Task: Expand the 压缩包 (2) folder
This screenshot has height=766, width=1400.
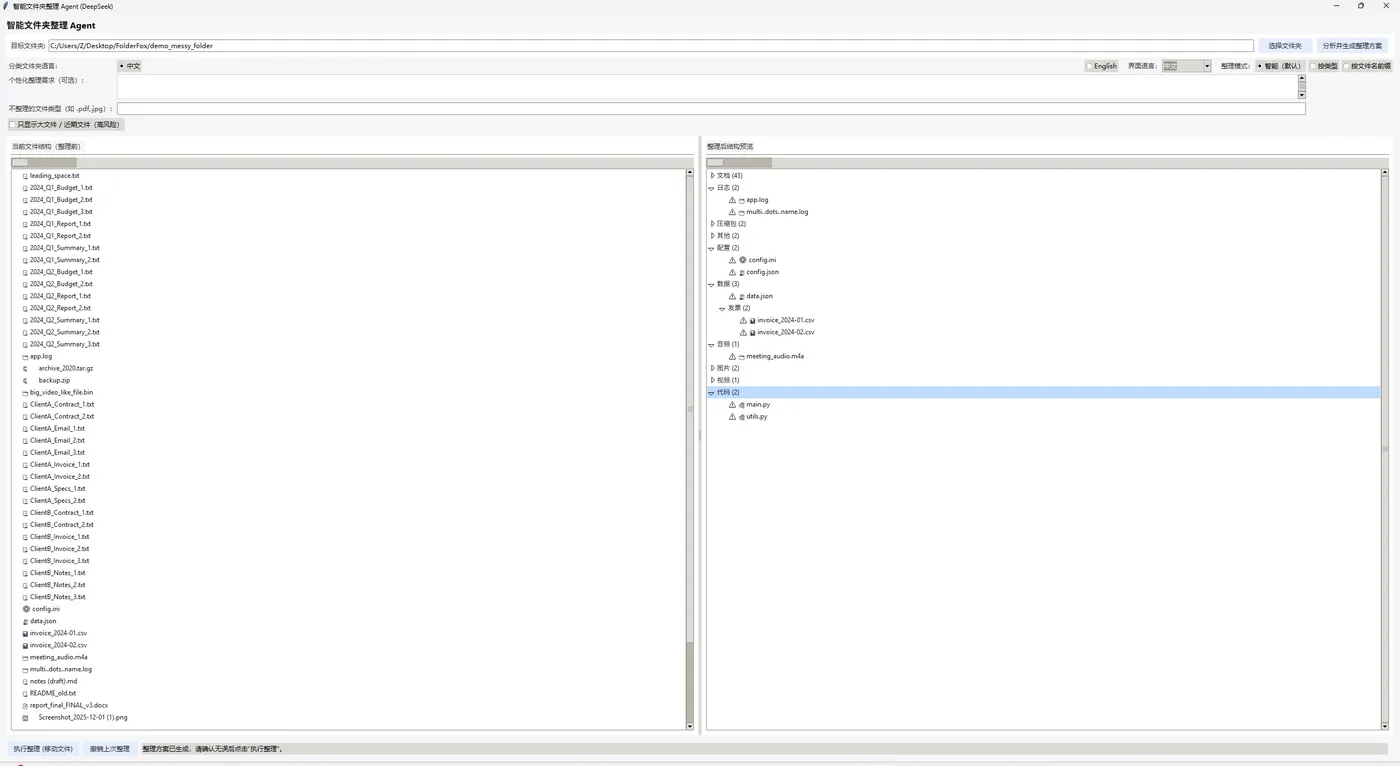Action: tap(712, 224)
